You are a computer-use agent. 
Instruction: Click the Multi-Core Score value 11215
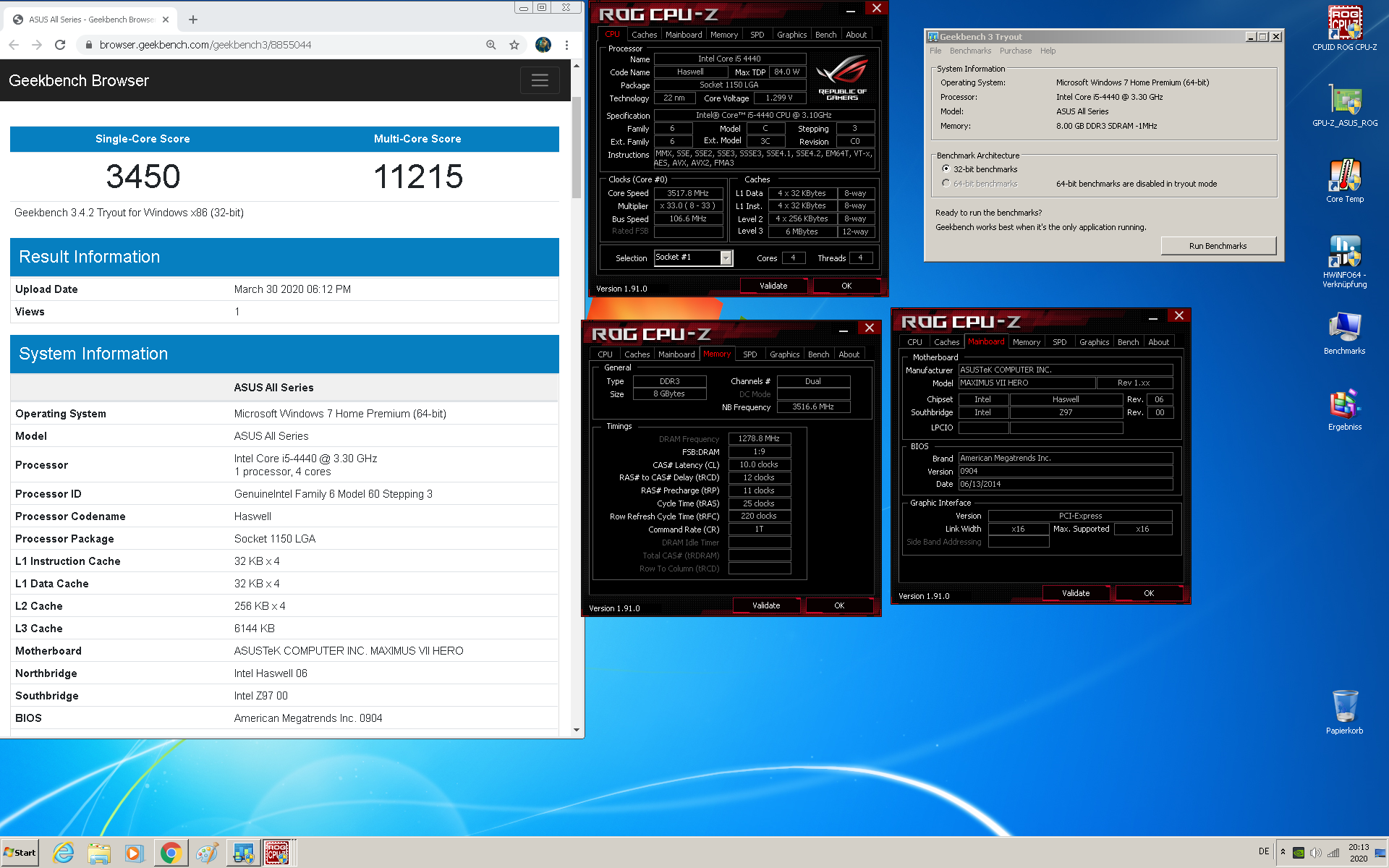[x=418, y=176]
